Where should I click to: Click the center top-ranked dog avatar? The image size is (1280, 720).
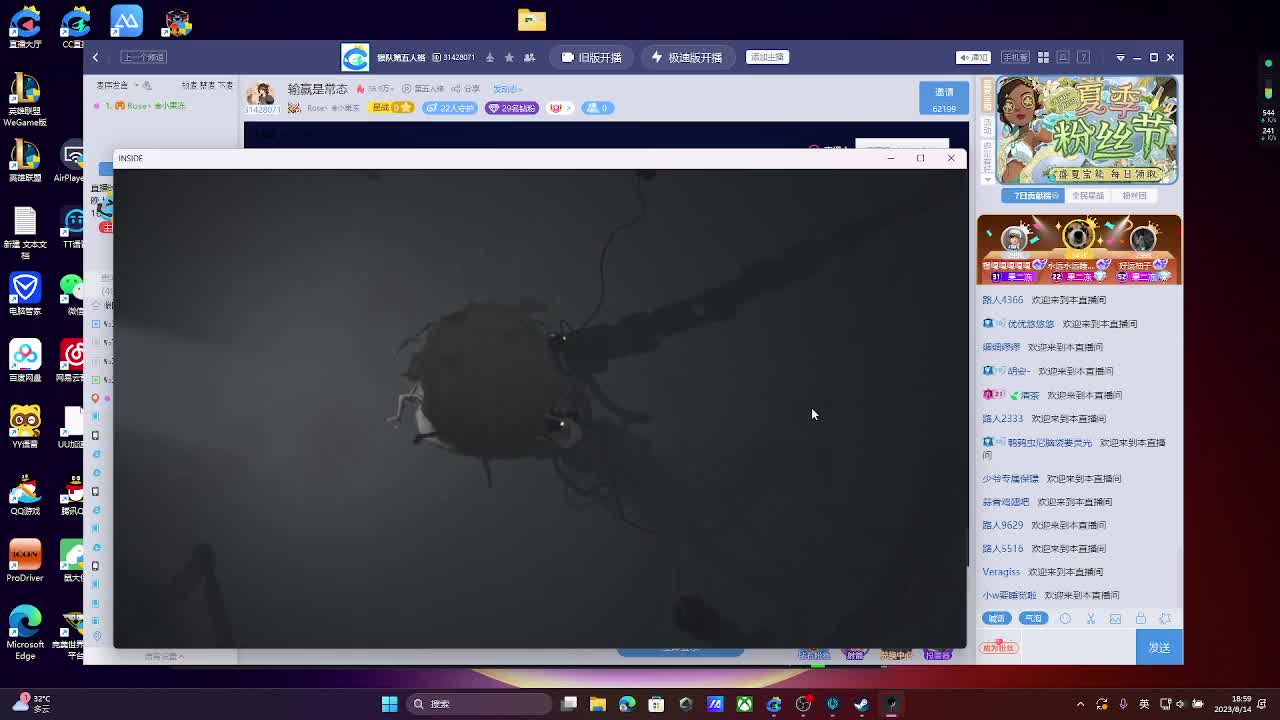point(1078,237)
